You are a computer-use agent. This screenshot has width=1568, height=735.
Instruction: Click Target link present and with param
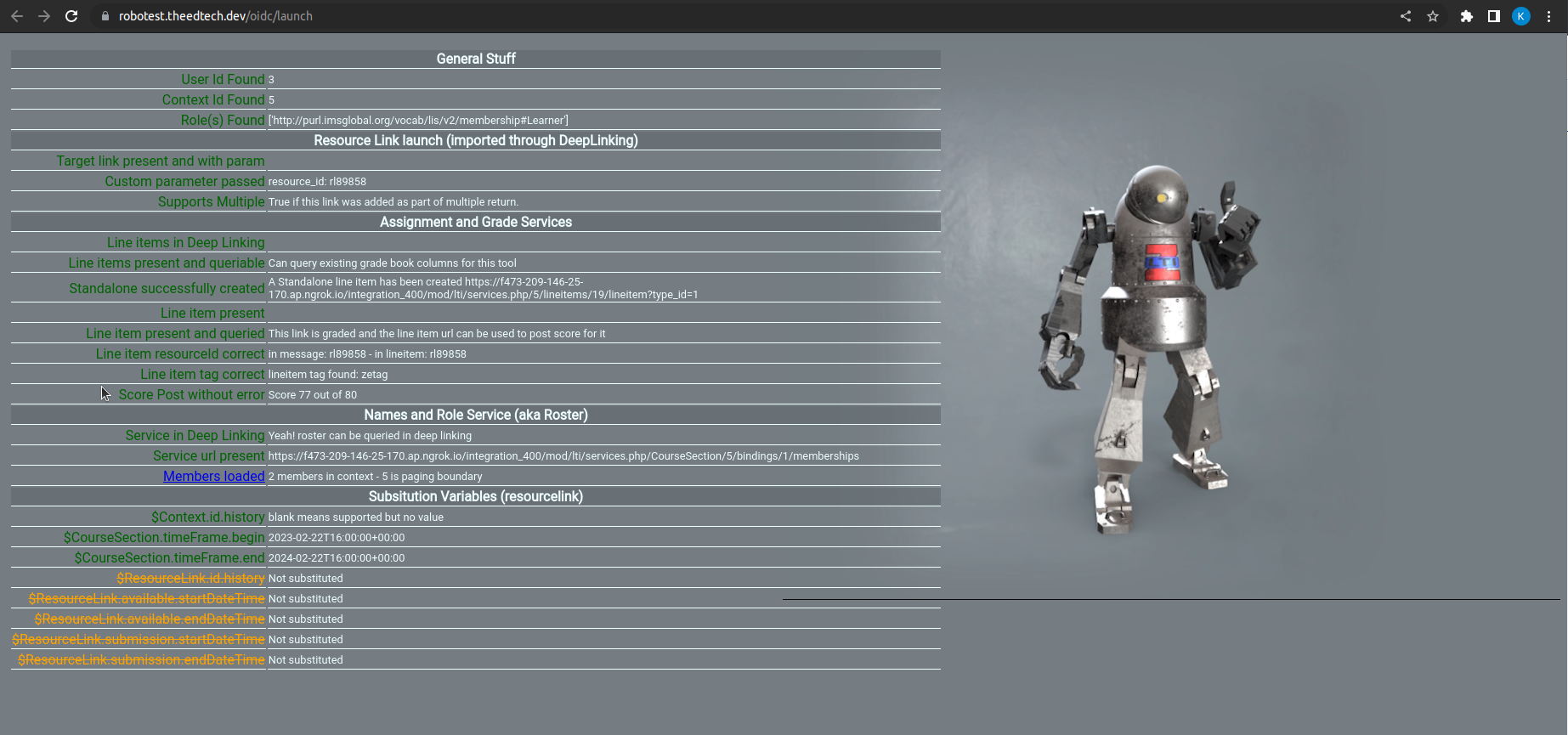(x=161, y=161)
